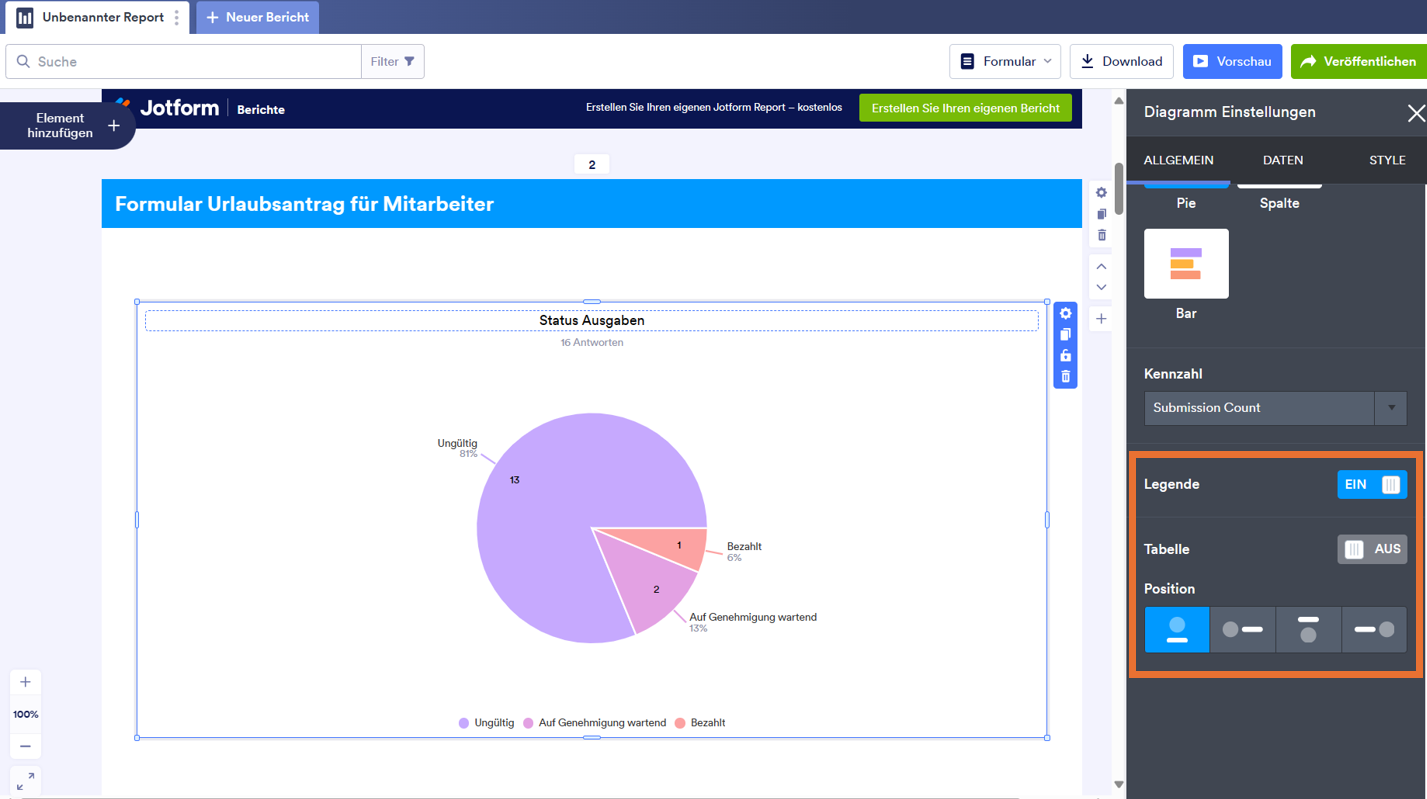
Task: Click the 16 Antworten subtitle
Action: [592, 343]
